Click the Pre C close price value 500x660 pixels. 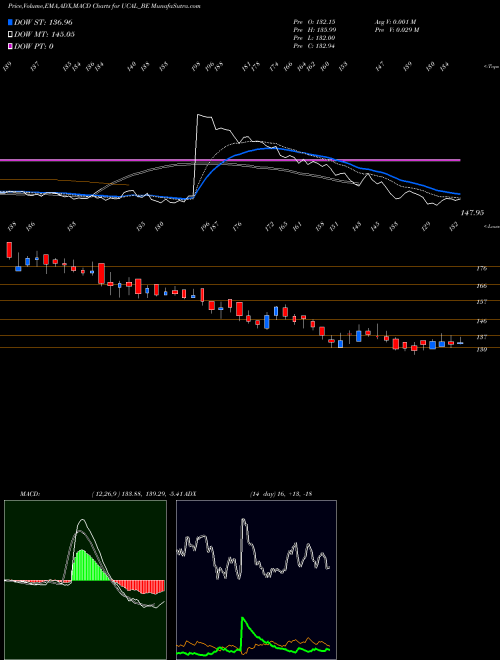point(324,46)
